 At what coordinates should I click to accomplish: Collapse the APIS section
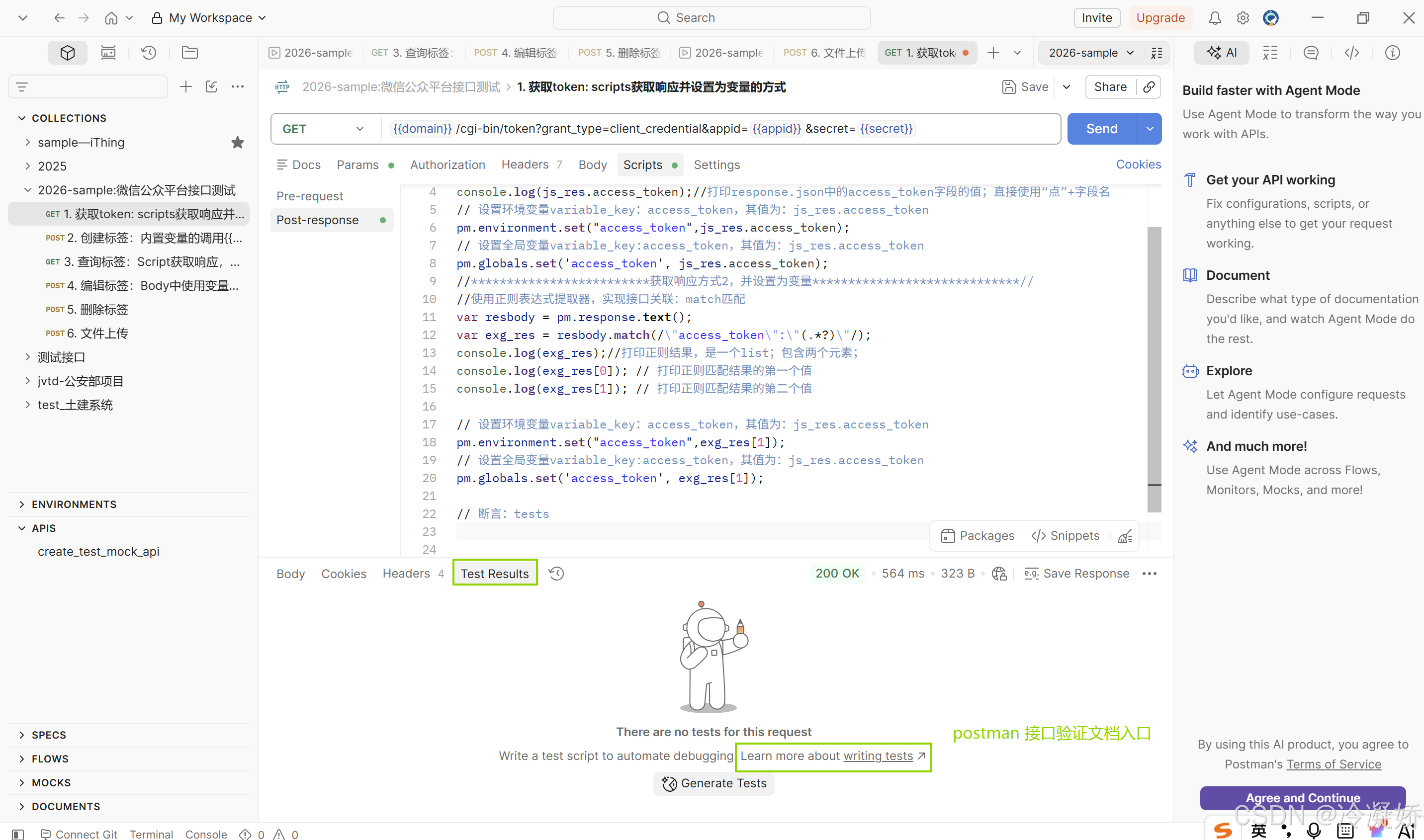21,527
